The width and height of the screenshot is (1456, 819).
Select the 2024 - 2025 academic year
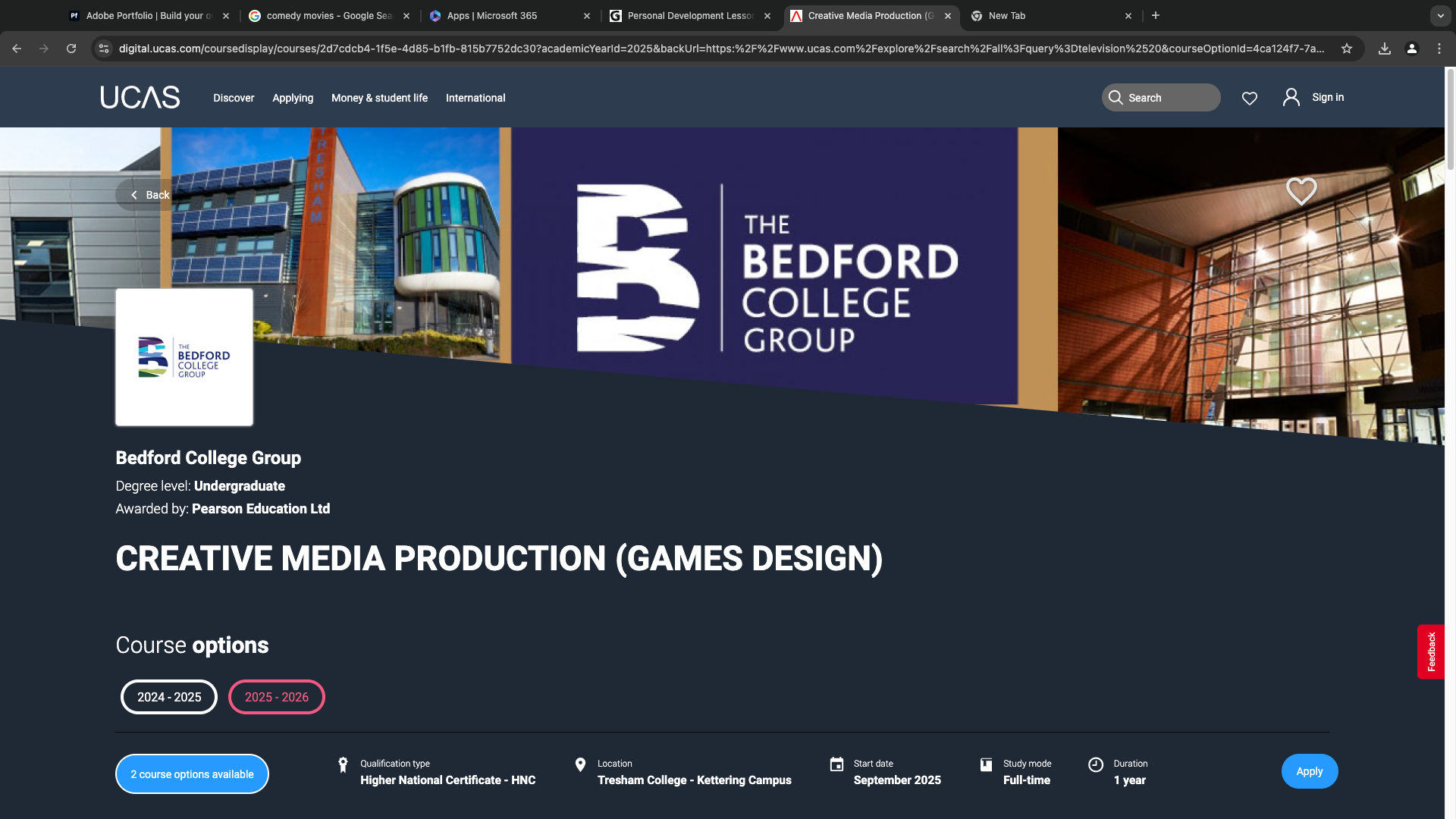169,697
